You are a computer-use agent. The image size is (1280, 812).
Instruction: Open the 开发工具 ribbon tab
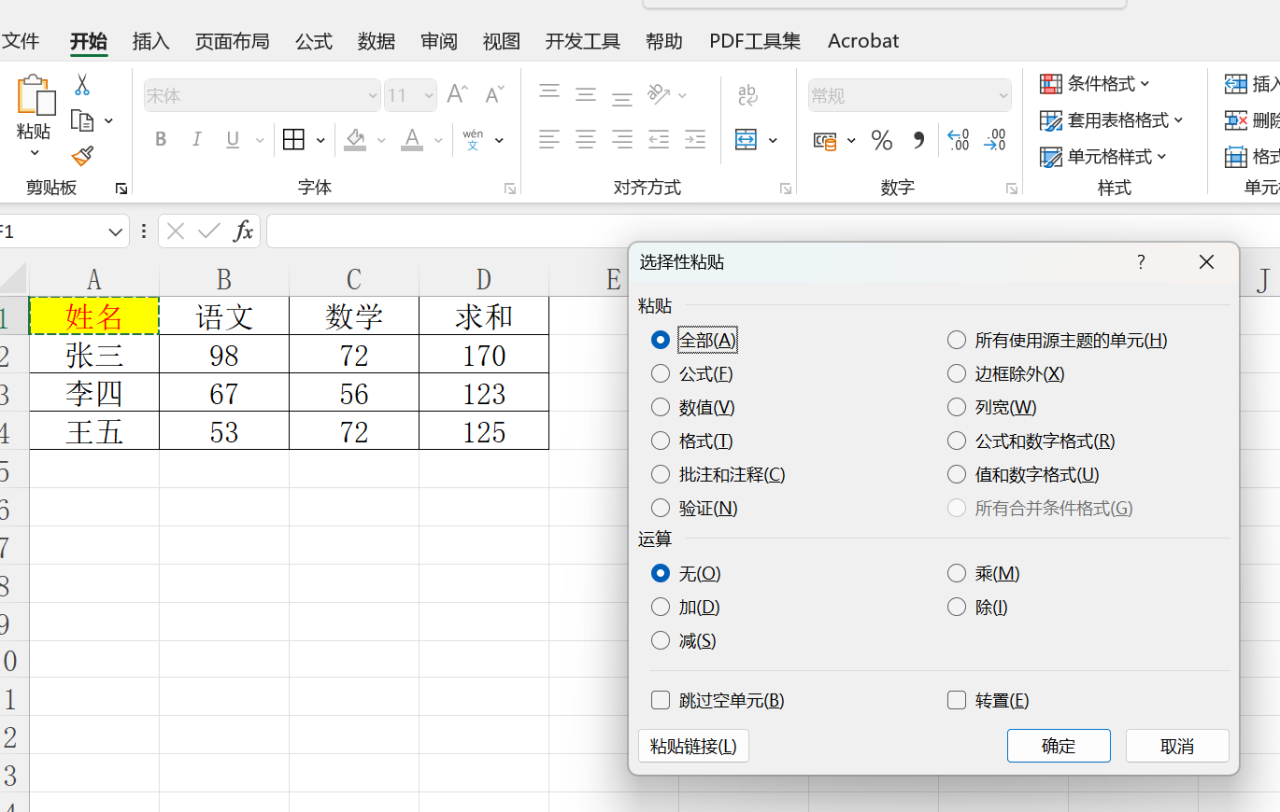point(583,41)
